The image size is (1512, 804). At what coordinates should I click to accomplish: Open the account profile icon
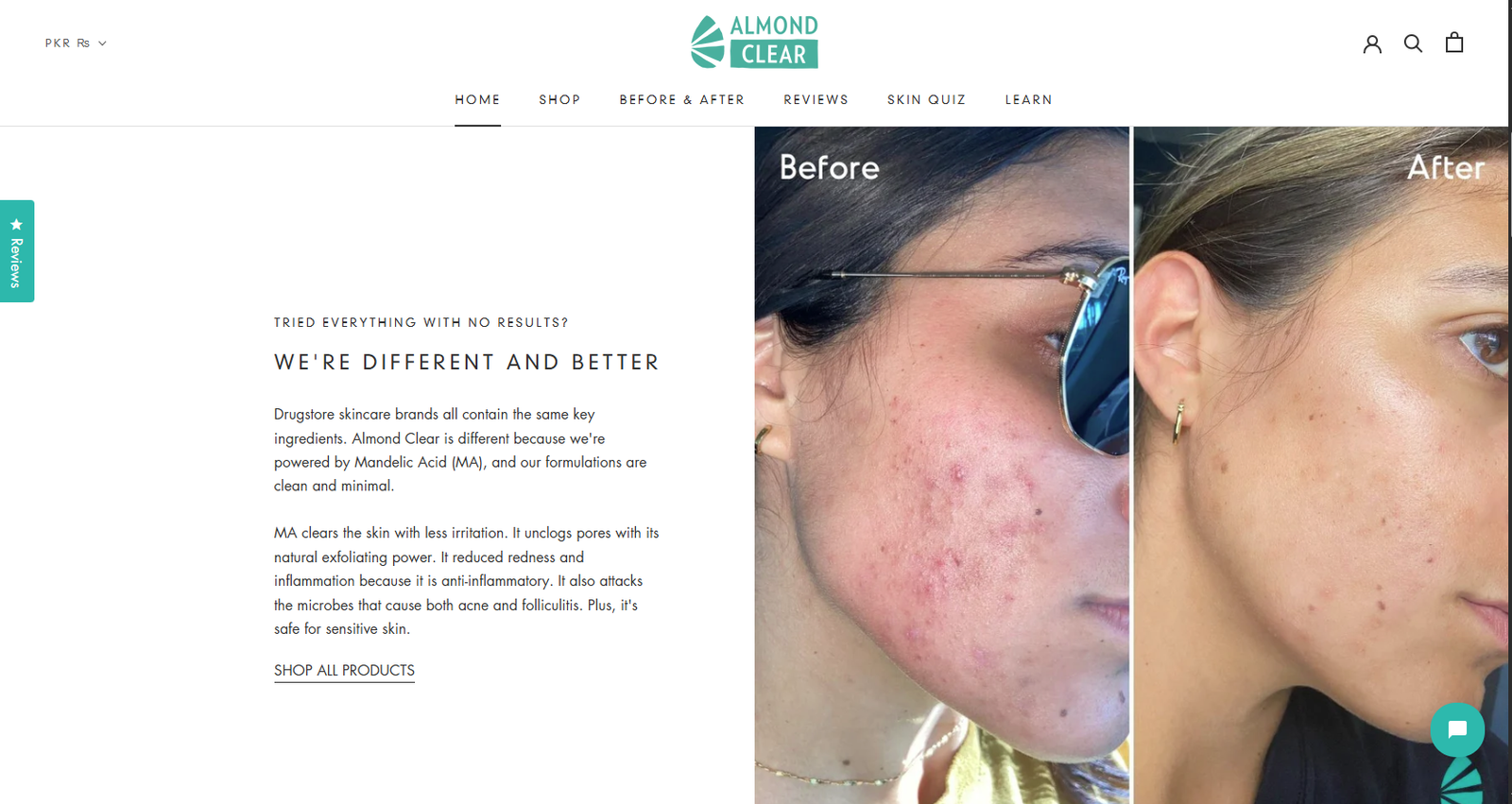tap(1372, 43)
